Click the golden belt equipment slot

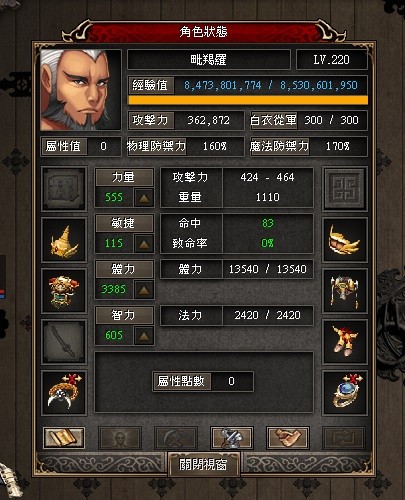[x=345, y=291]
